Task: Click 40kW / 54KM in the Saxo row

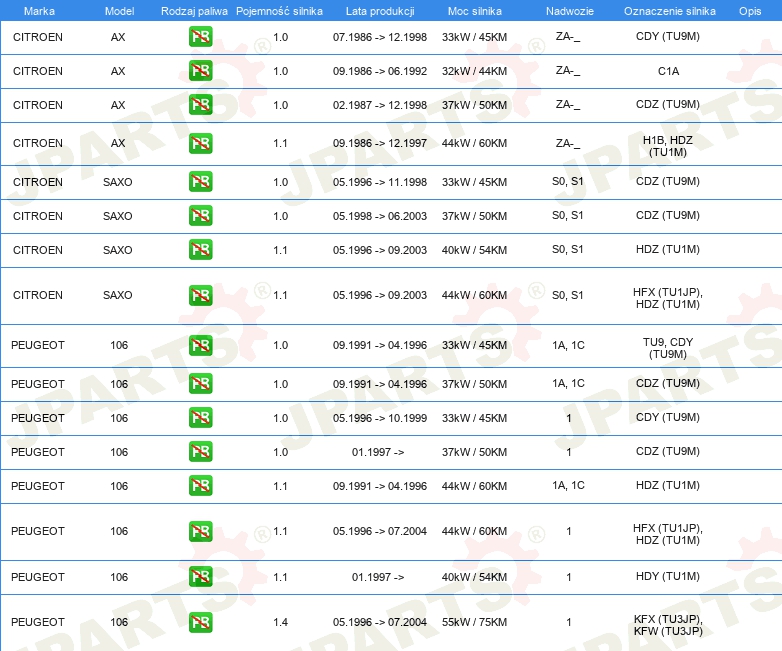Action: coord(474,250)
